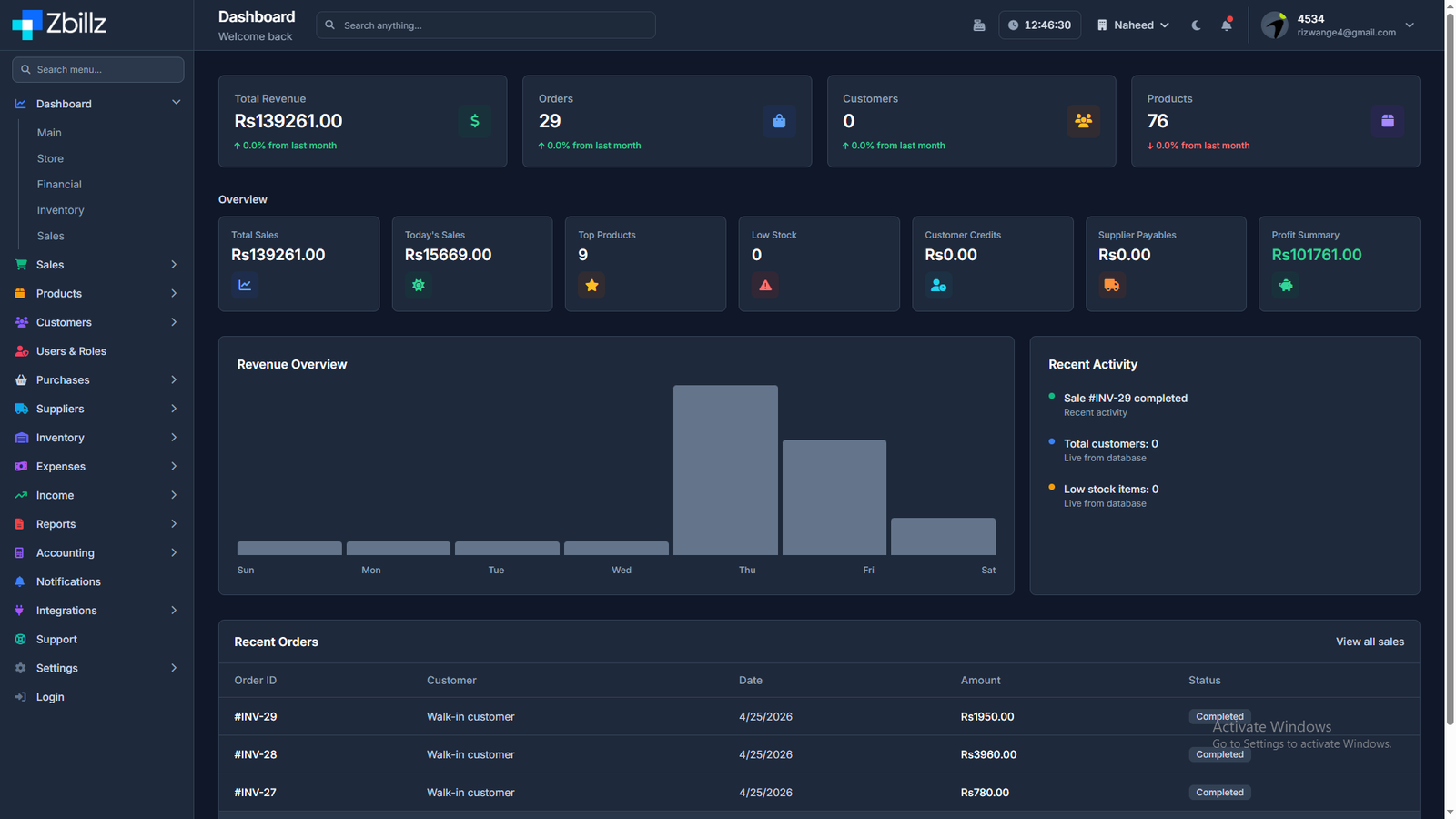Click the Thursday bar in Revenue Overview
Image resolution: width=1456 pixels, height=819 pixels.
click(x=725, y=470)
